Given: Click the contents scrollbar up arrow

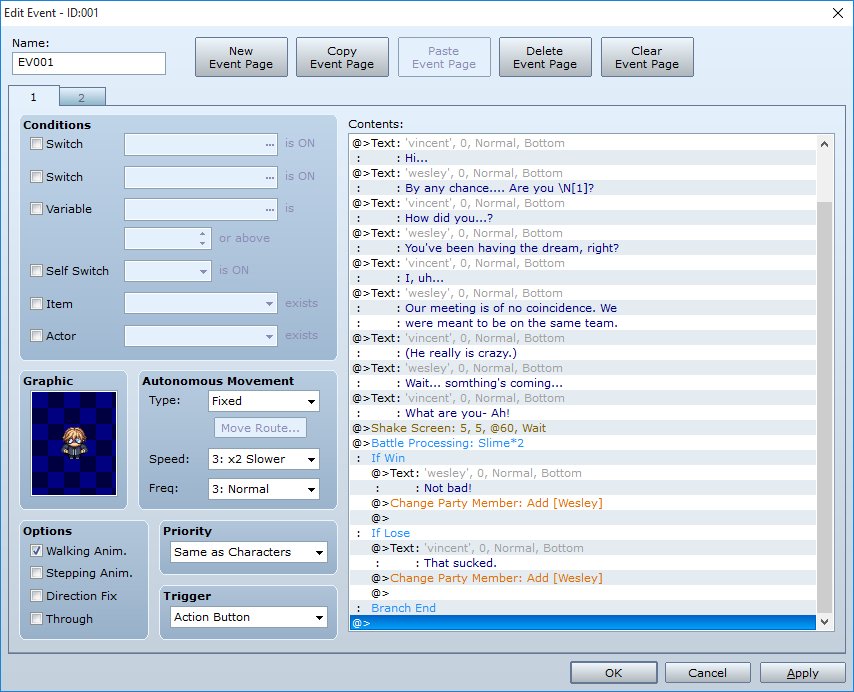Looking at the screenshot, I should (825, 144).
